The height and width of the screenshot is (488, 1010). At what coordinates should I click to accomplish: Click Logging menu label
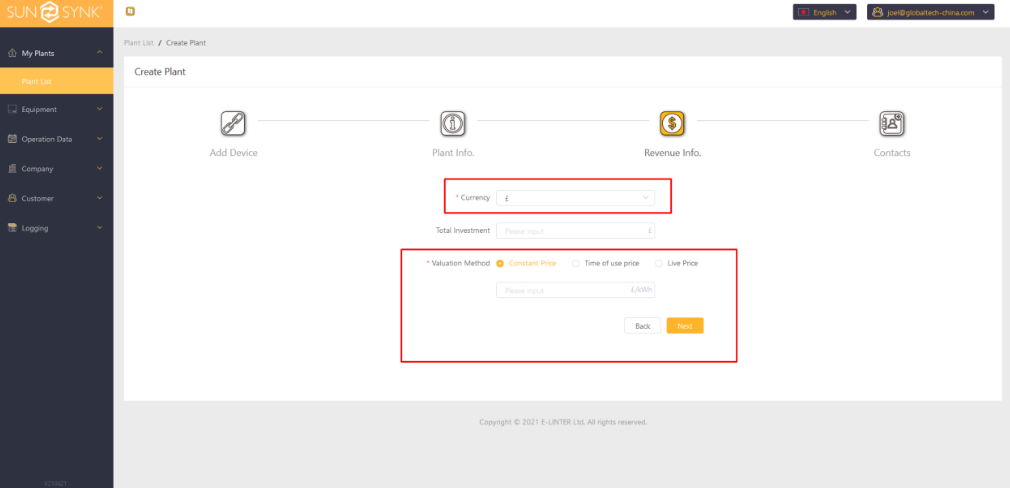pos(35,228)
